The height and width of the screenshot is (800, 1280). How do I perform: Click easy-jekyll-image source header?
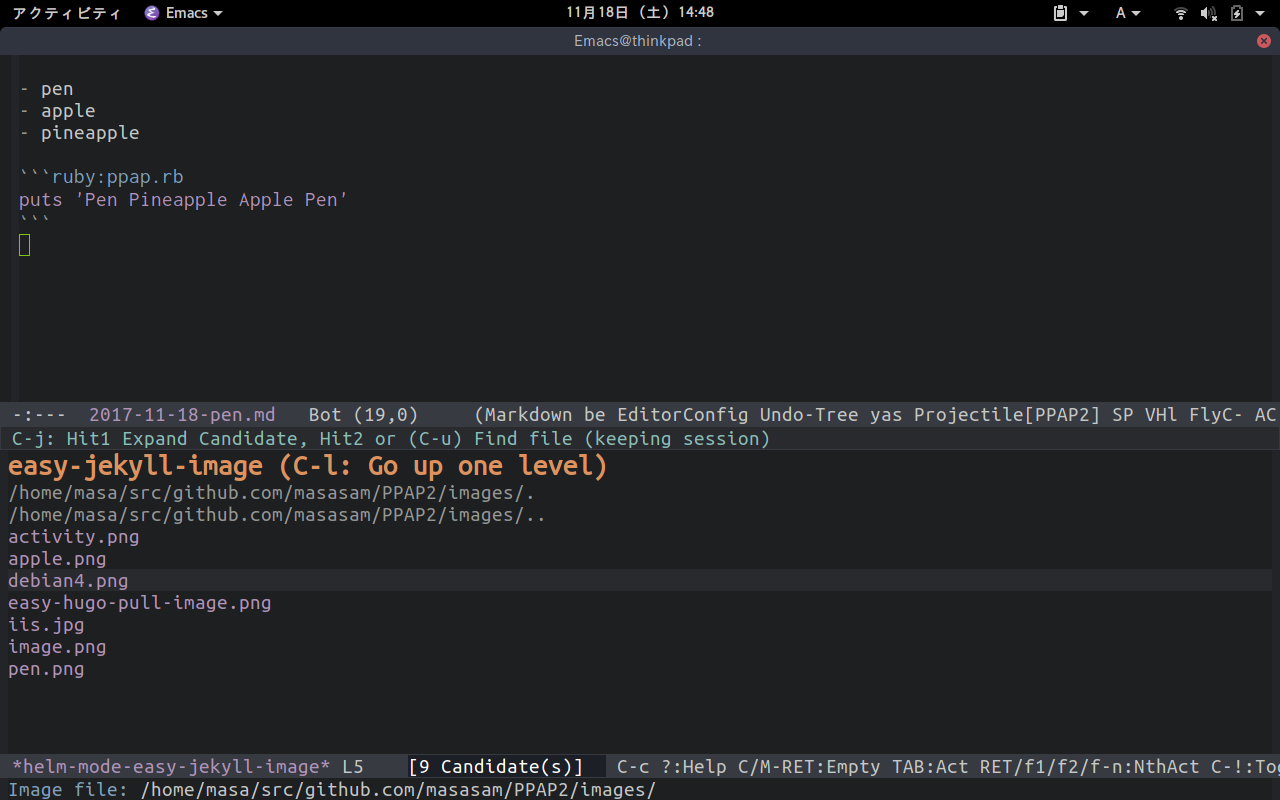click(x=308, y=467)
